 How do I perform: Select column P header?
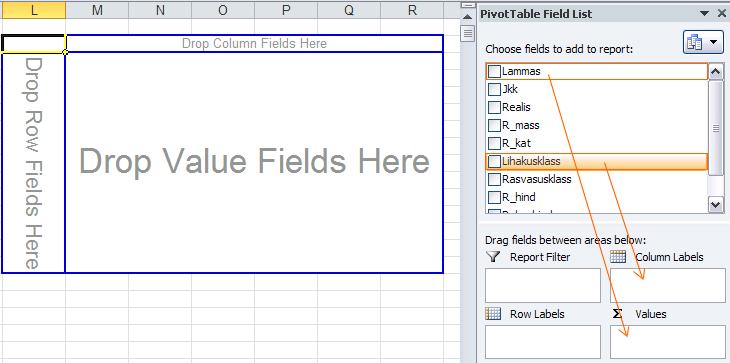(x=286, y=10)
